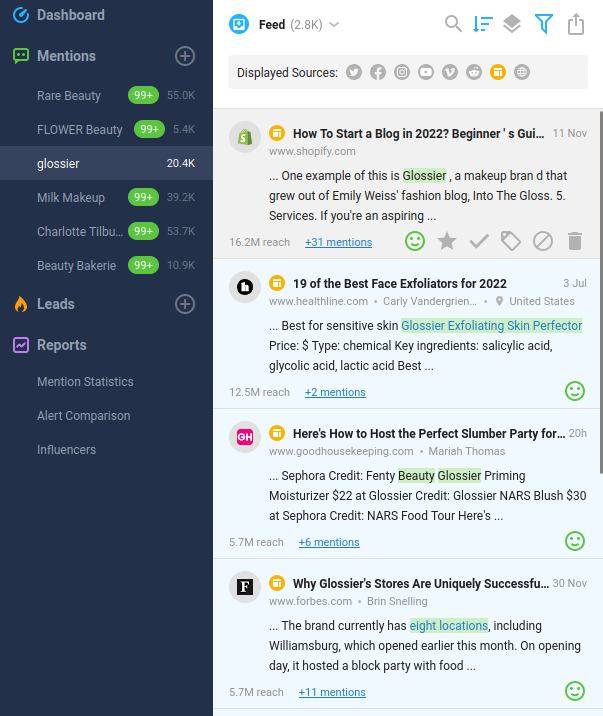Toggle the Twitter source filter
This screenshot has width=603, height=716.
pyautogui.click(x=354, y=72)
